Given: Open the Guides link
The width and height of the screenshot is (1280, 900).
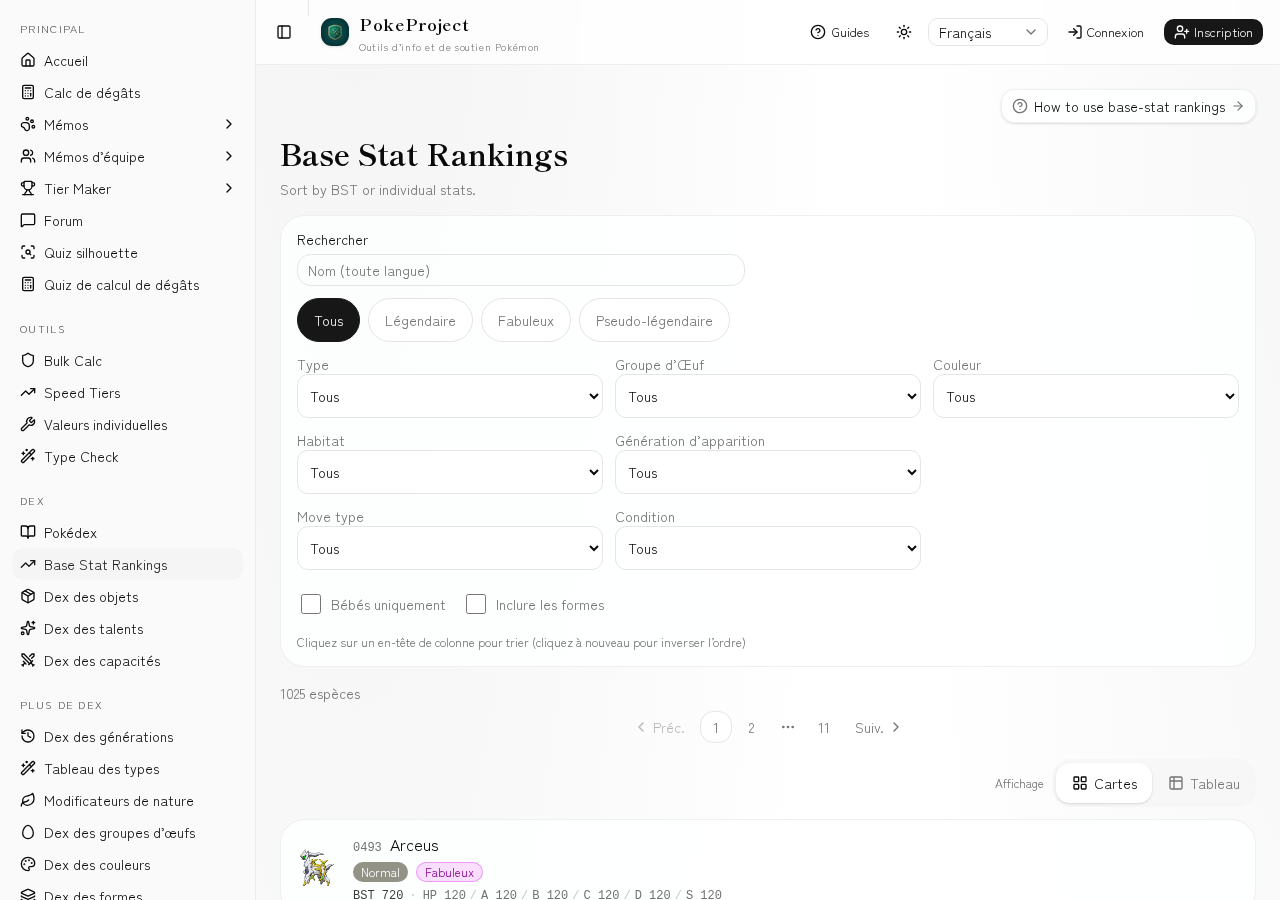Looking at the screenshot, I should tap(840, 32).
